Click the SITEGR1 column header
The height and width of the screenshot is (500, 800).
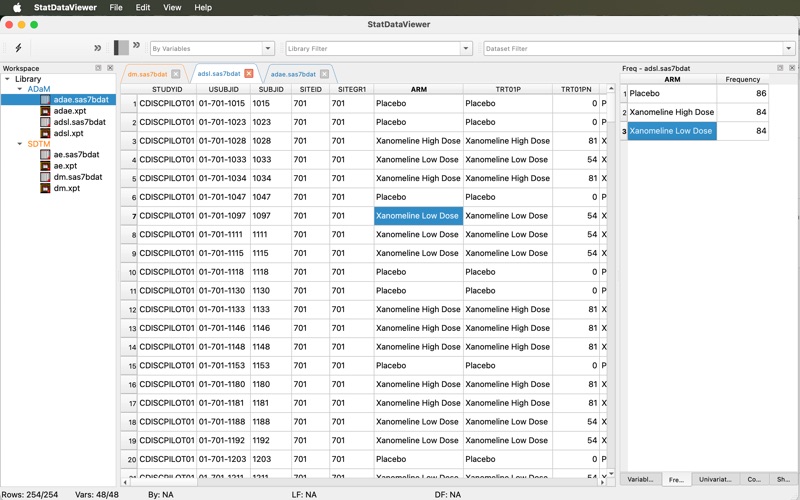point(352,89)
